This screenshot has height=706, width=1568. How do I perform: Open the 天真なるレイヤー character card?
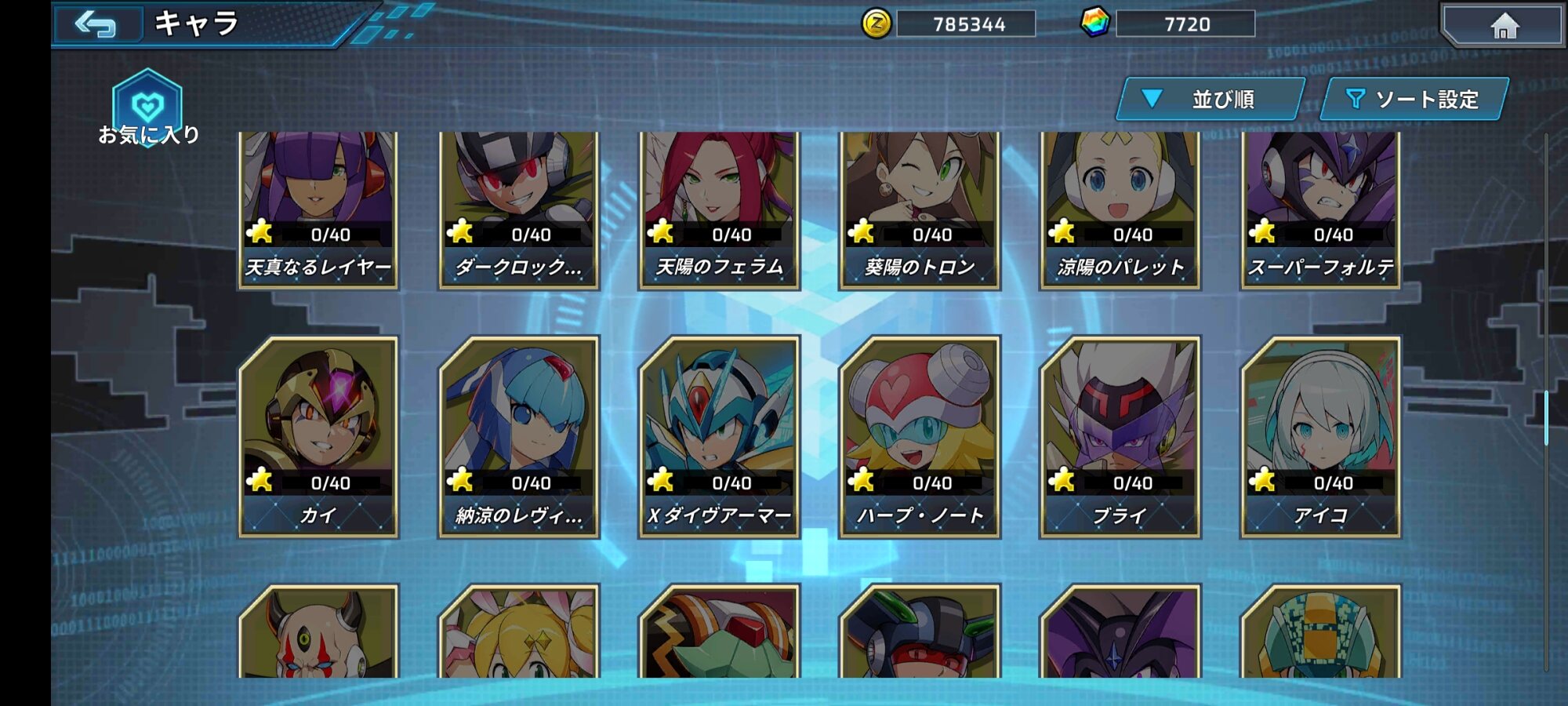[x=318, y=210]
